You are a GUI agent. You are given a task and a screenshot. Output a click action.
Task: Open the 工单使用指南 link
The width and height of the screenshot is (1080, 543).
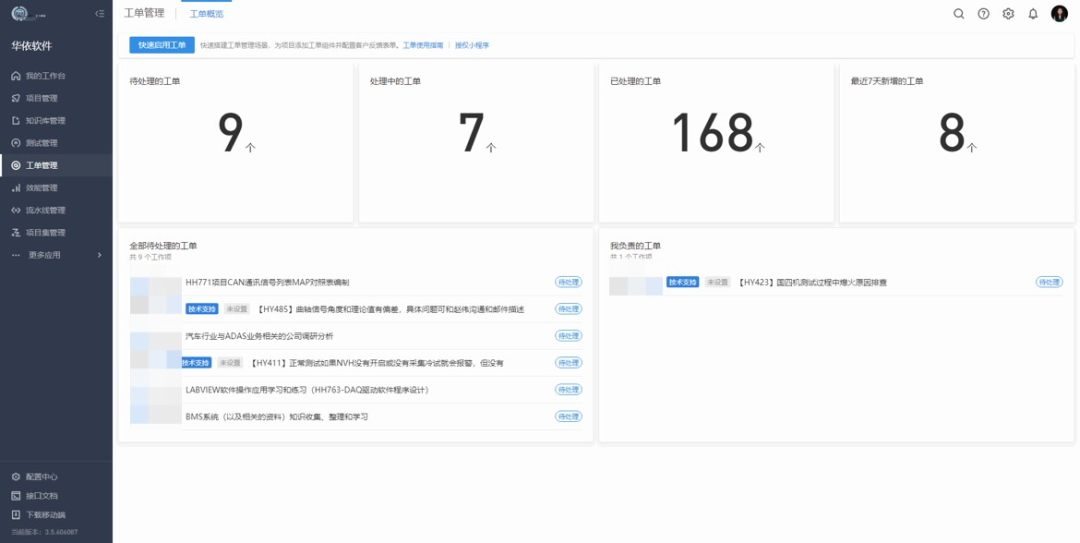[424, 46]
